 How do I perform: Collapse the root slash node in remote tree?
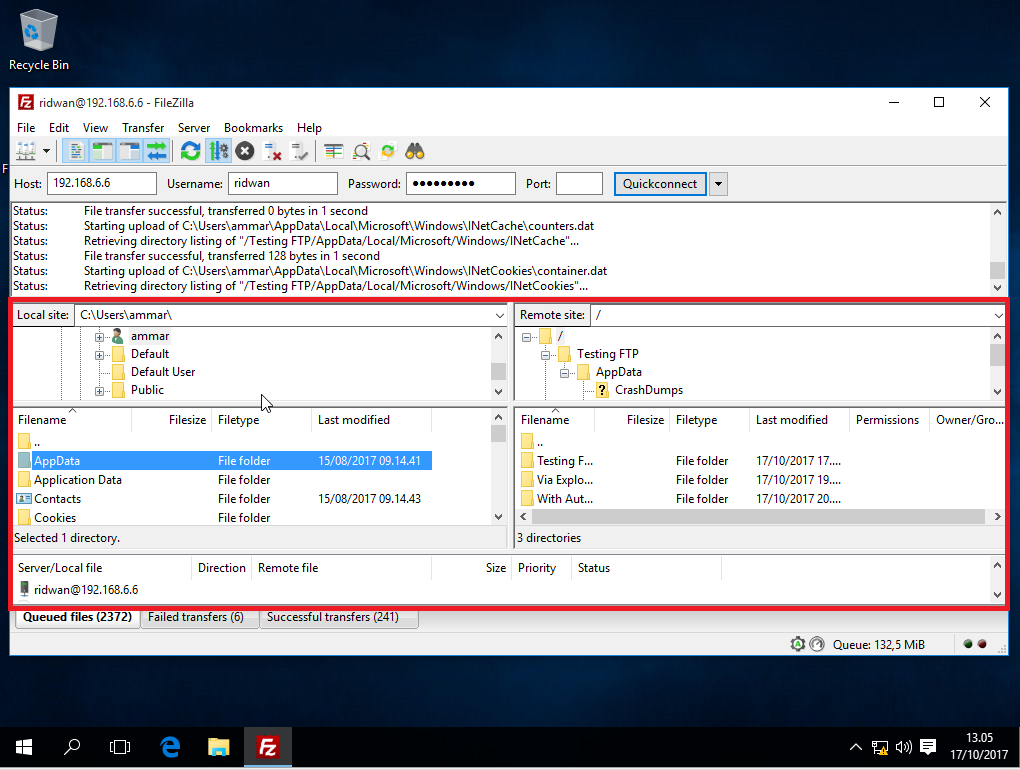(x=526, y=337)
